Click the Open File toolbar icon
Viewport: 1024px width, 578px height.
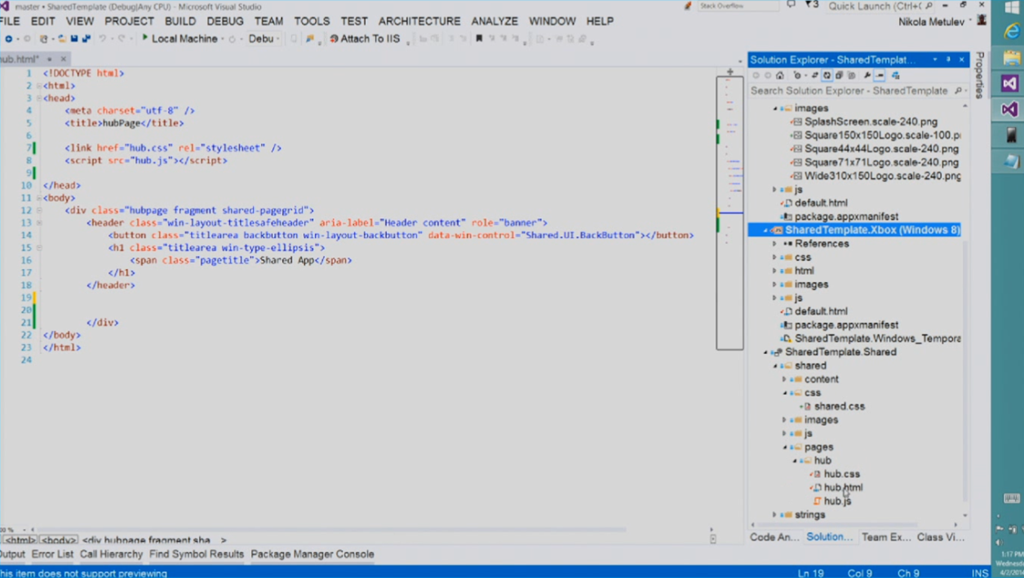pos(61,39)
